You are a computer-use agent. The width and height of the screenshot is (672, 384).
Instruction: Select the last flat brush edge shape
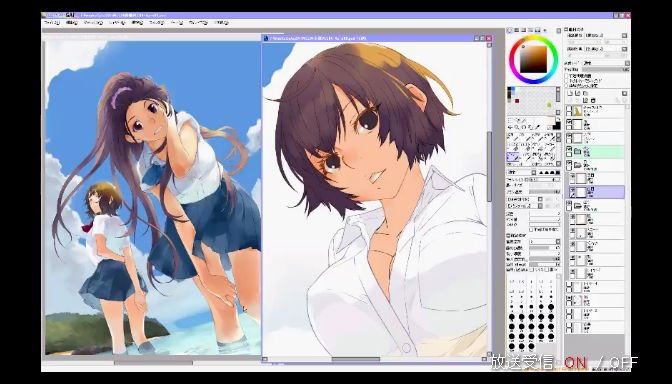[558, 172]
